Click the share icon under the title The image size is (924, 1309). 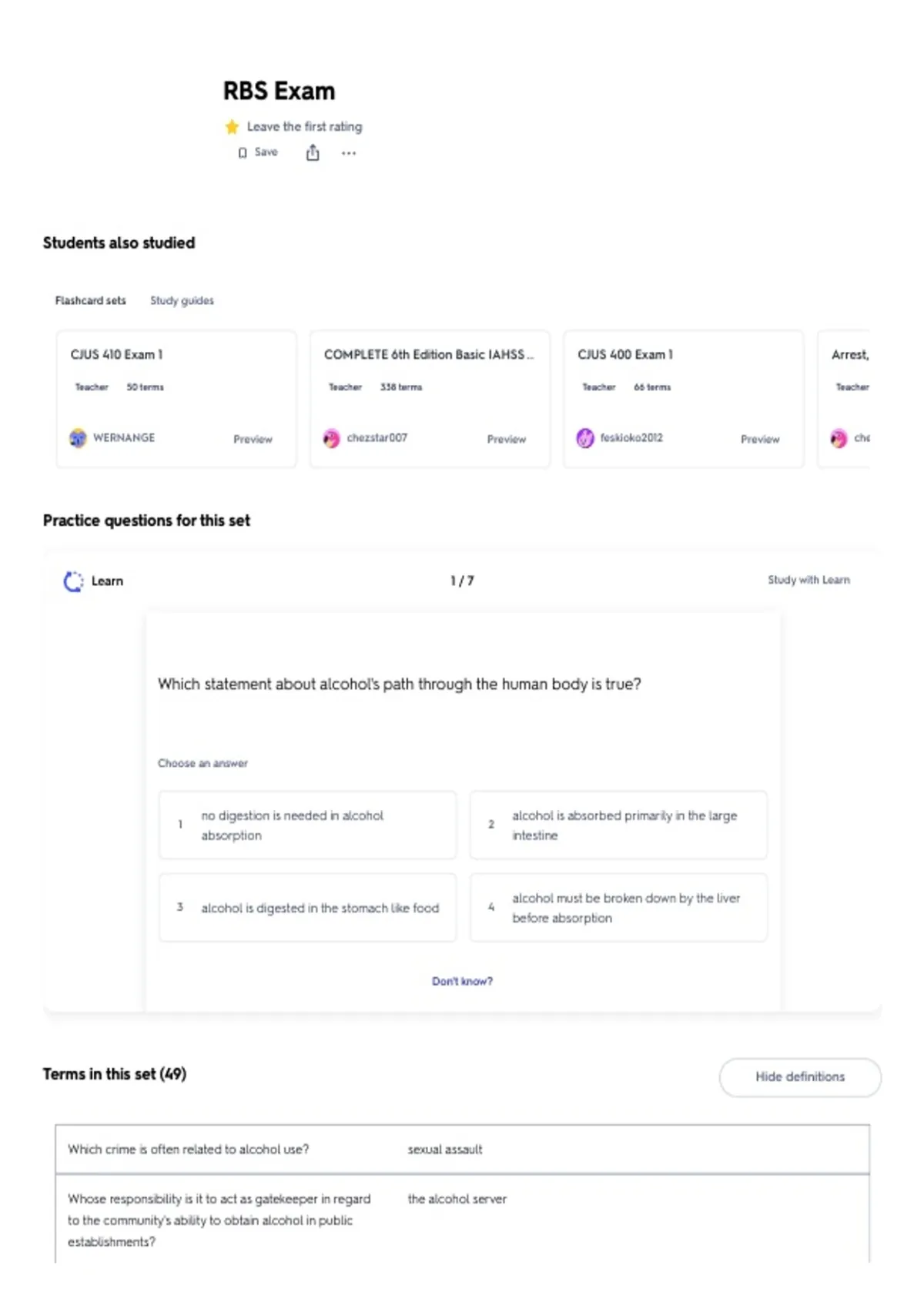pyautogui.click(x=313, y=153)
